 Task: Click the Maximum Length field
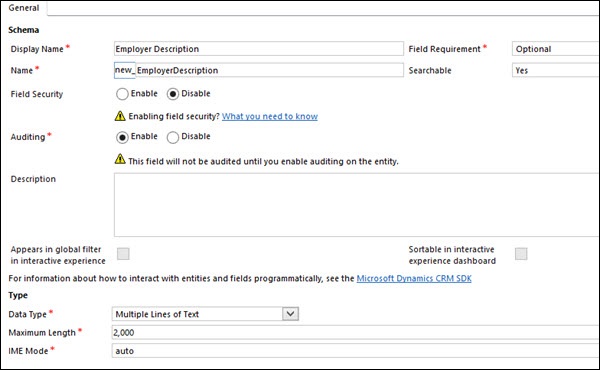click(x=355, y=332)
